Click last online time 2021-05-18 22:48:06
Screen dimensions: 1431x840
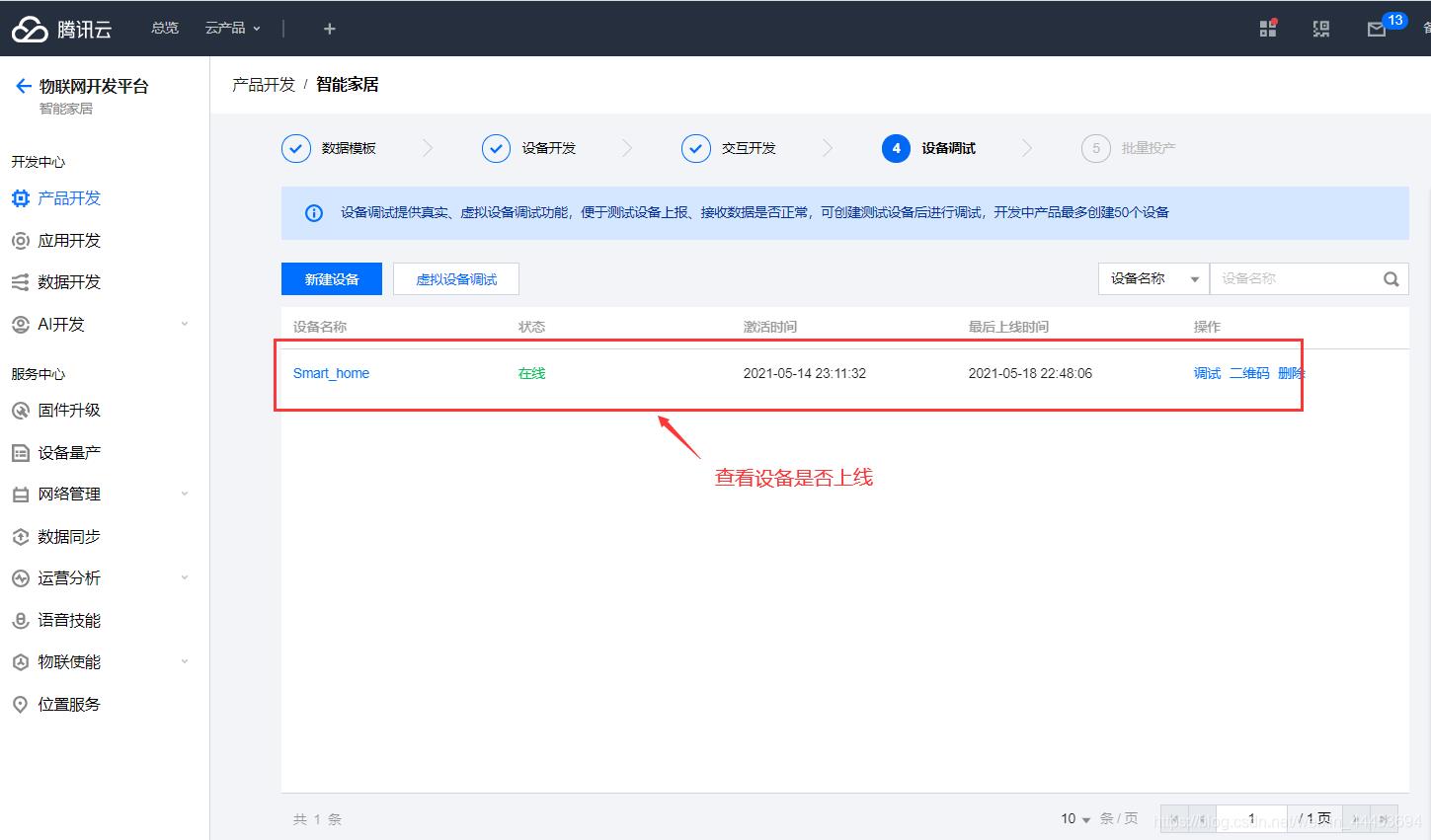(1030, 373)
